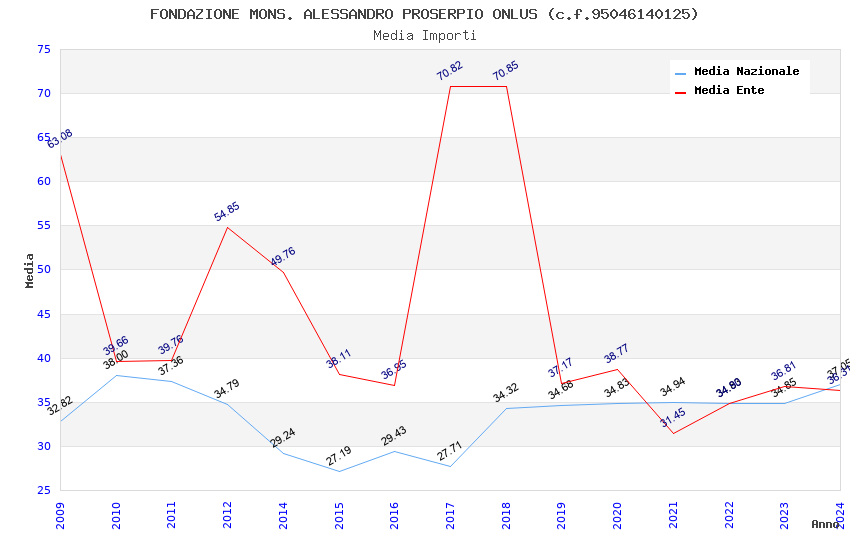This screenshot has width=850, height=550.
Task: Click the 25 value on Media axis
Action: [x=44, y=490]
